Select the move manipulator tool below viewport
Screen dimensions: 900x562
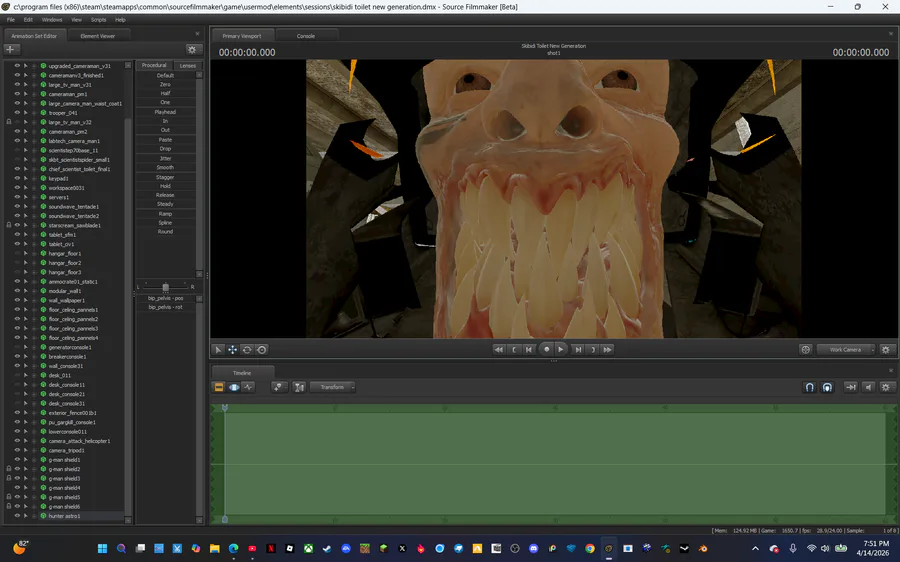tap(232, 350)
